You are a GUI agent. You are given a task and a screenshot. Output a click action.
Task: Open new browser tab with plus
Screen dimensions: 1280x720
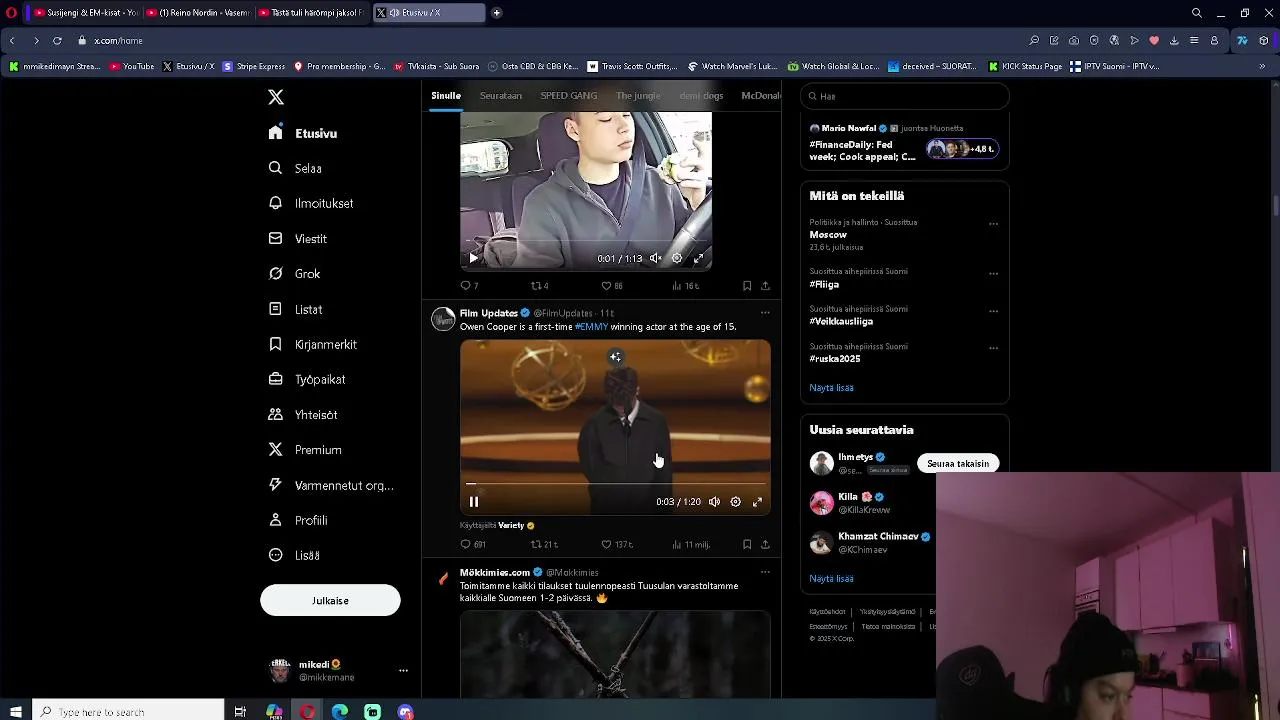(x=497, y=13)
